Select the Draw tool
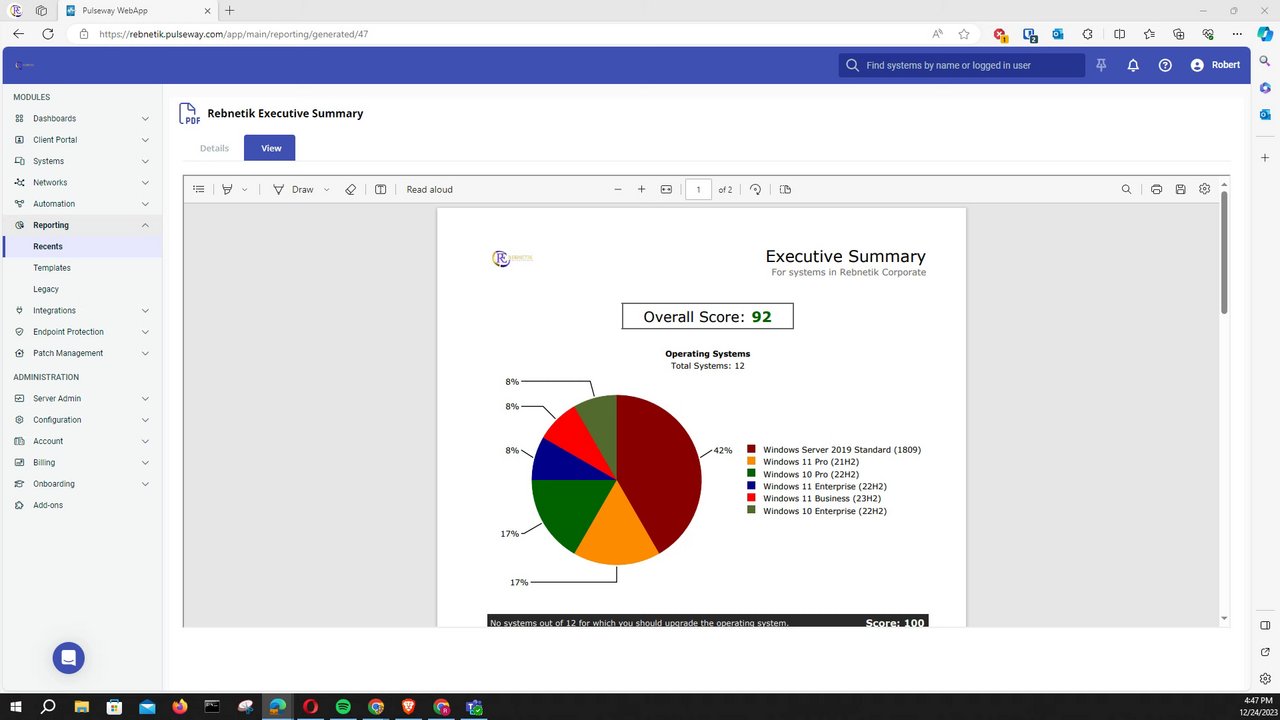Image resolution: width=1280 pixels, height=720 pixels. tap(293, 189)
